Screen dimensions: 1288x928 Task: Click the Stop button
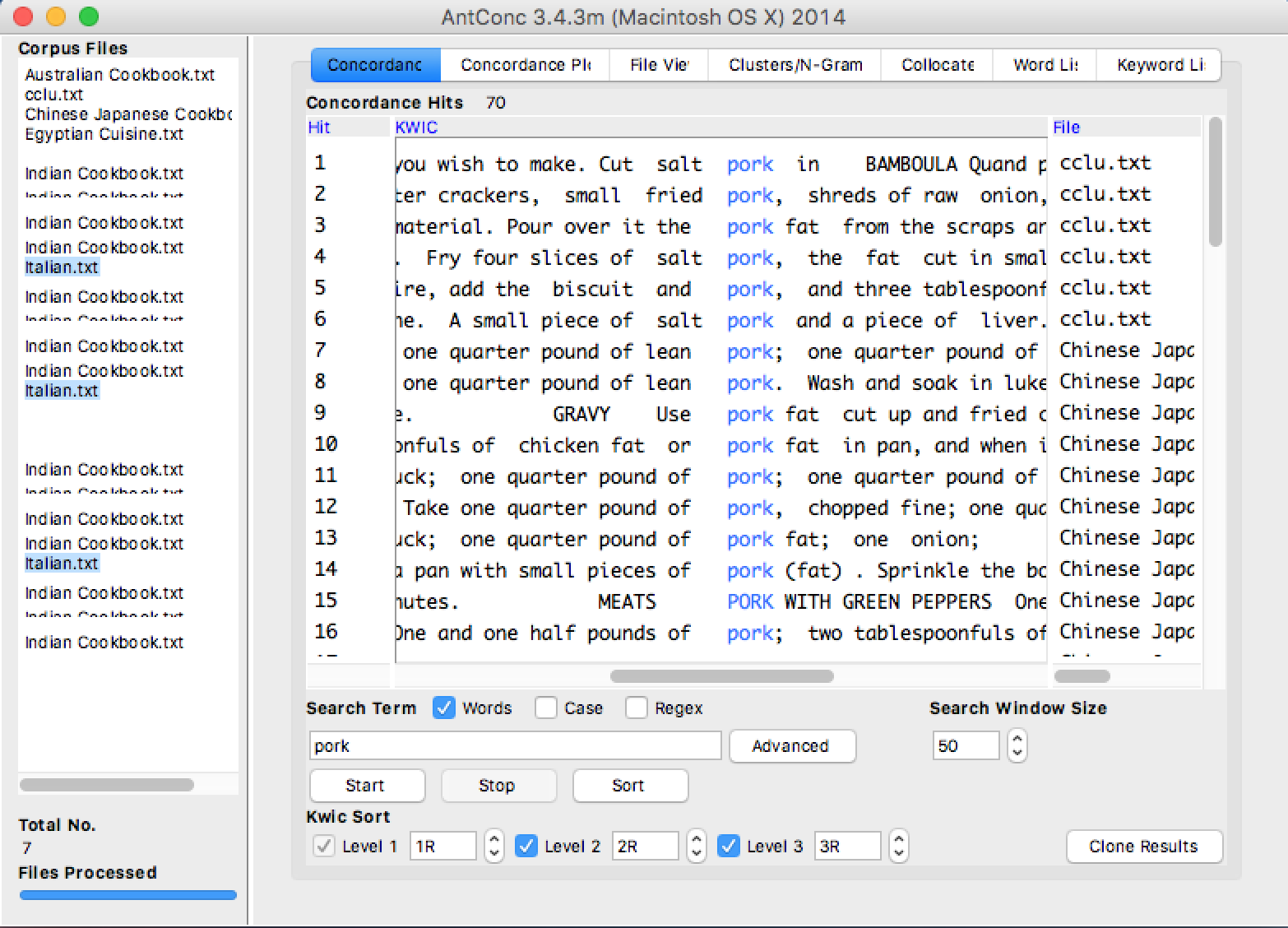[x=498, y=786]
